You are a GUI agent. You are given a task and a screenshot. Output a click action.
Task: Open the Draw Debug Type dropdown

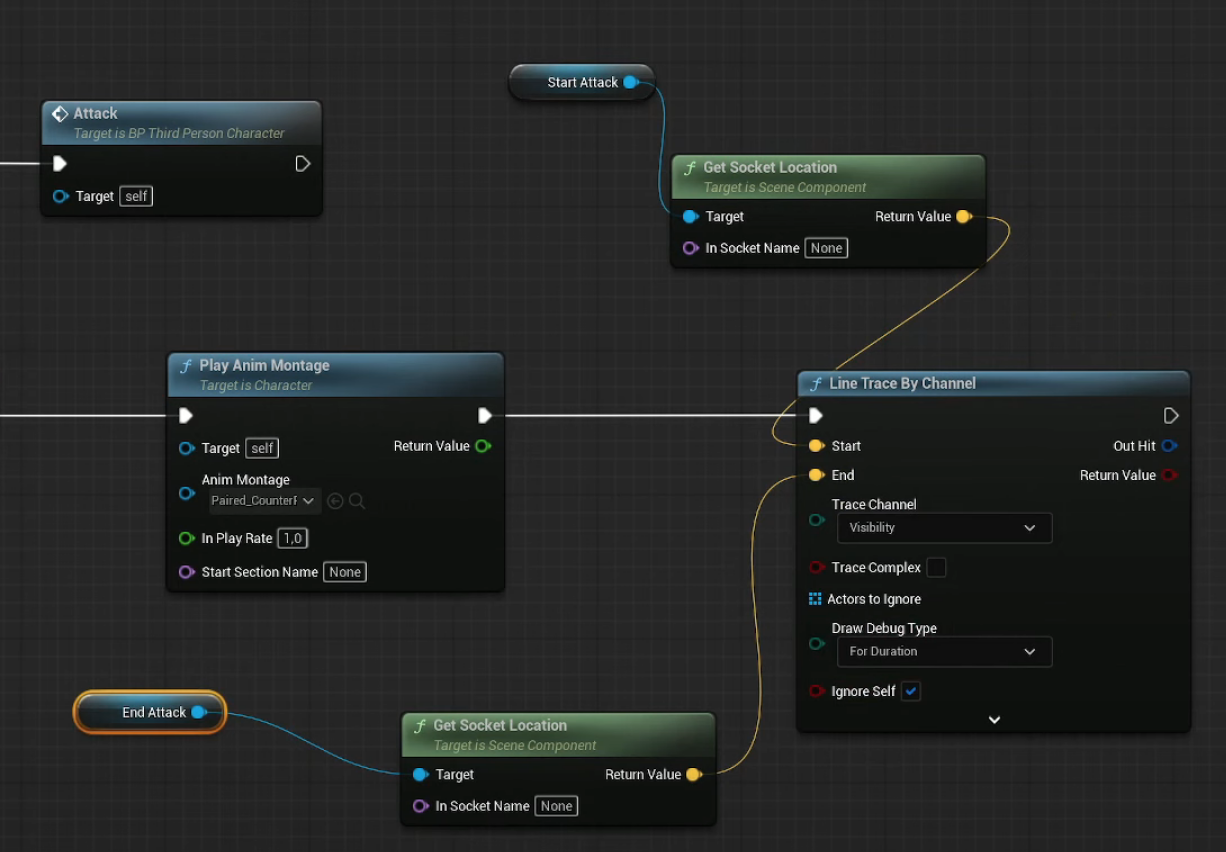pyautogui.click(x=943, y=652)
